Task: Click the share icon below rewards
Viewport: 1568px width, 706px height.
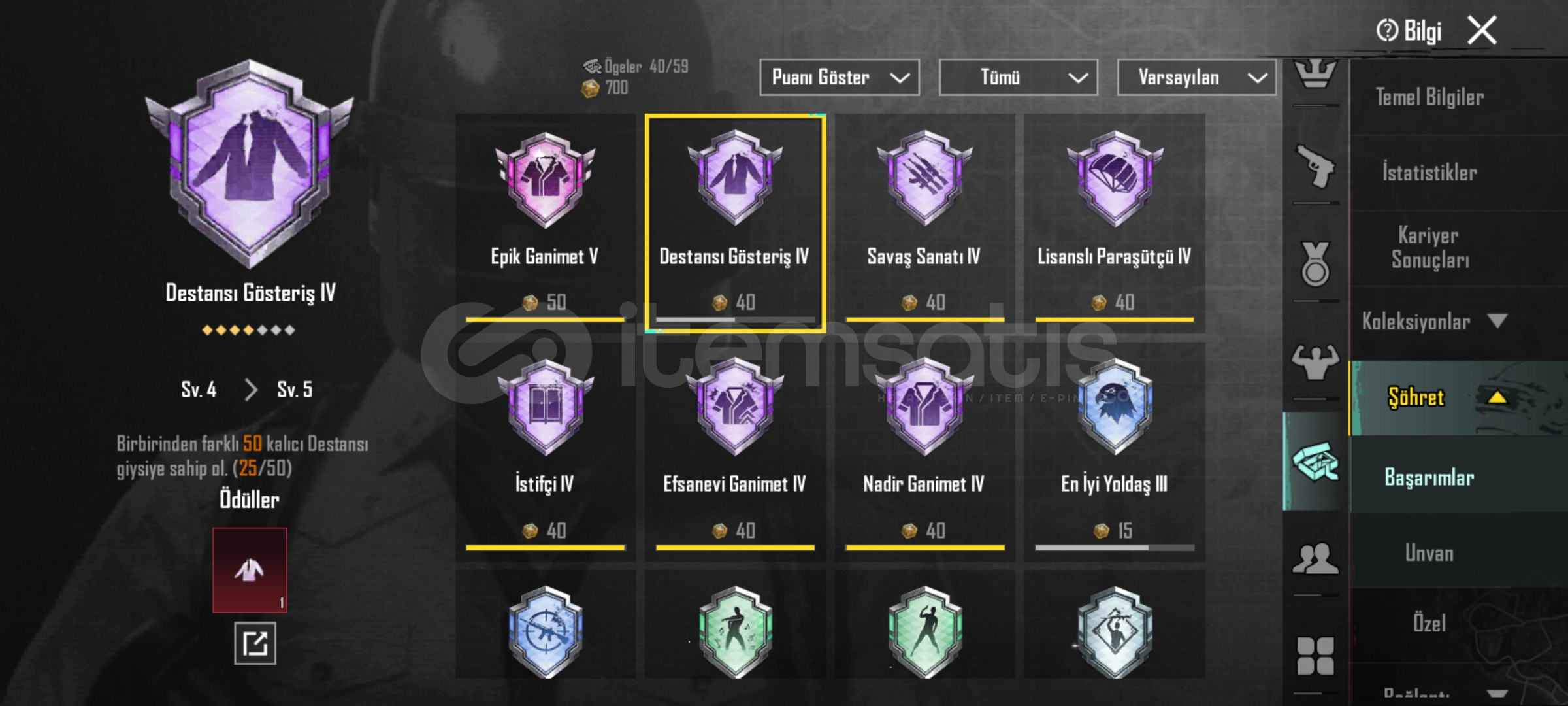Action: click(x=255, y=644)
